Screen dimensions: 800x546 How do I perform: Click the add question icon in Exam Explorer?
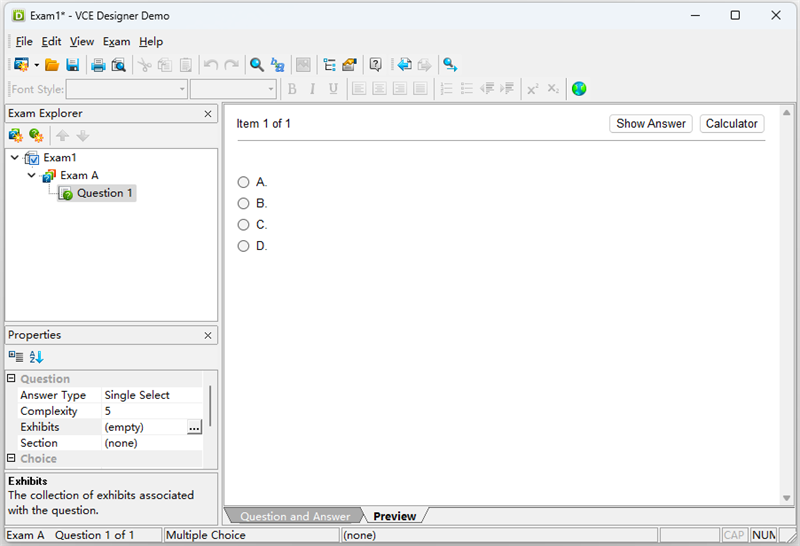tap(36, 136)
